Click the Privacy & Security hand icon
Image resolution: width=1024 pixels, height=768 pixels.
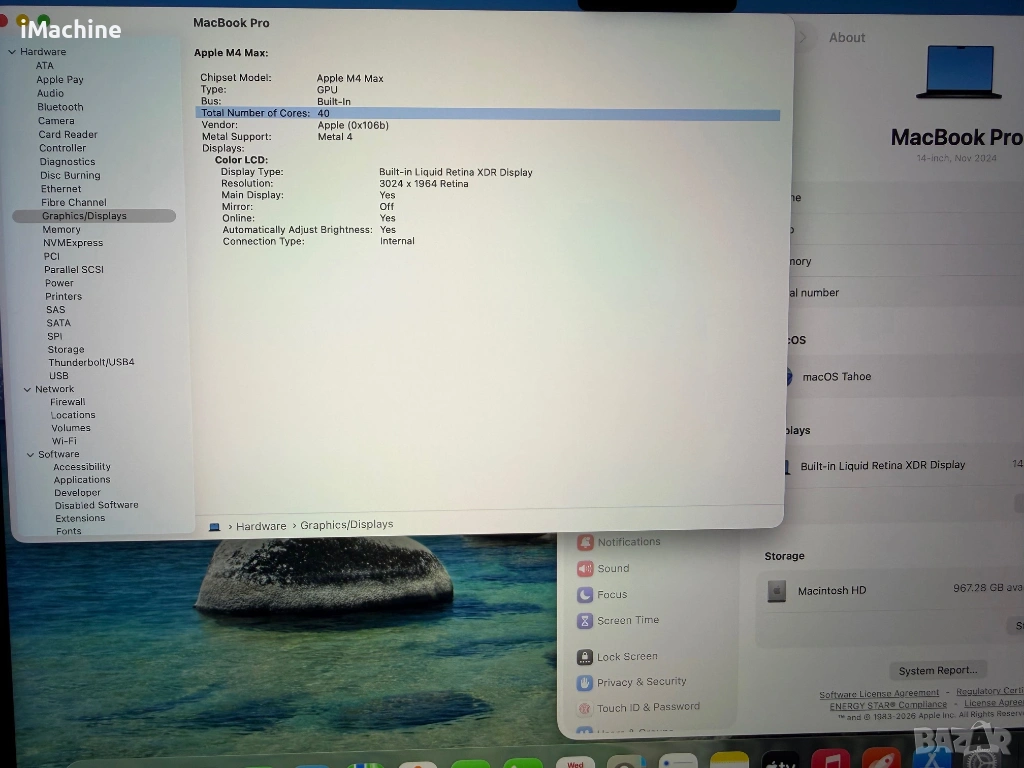pos(585,683)
